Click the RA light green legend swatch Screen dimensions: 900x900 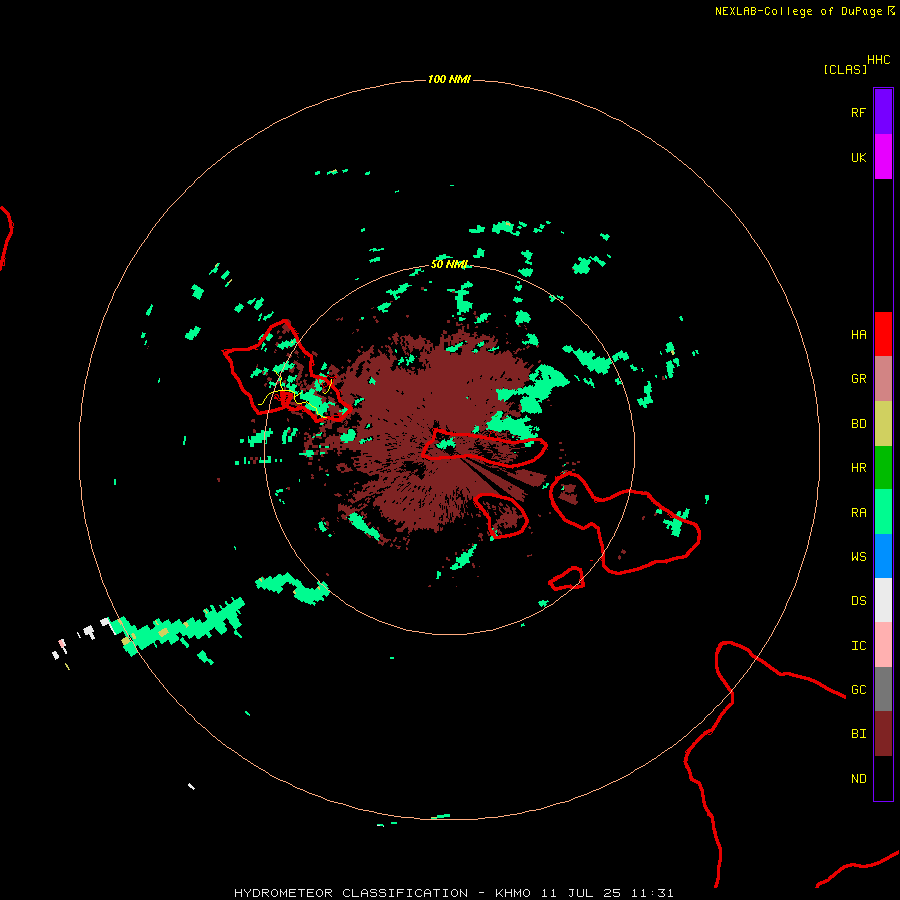[883, 512]
